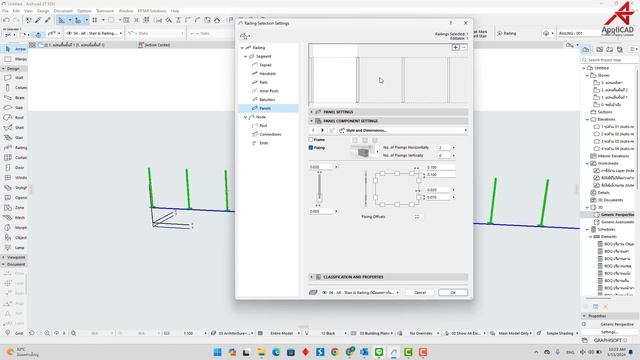Click the No. of Fixings Horizontally field
This screenshot has height=360, width=640.
tap(443, 147)
